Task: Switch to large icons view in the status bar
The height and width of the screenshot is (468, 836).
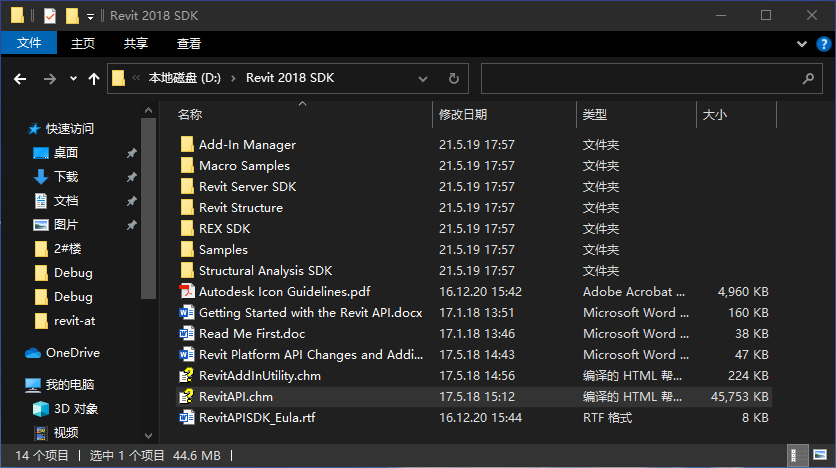Action: (x=820, y=455)
